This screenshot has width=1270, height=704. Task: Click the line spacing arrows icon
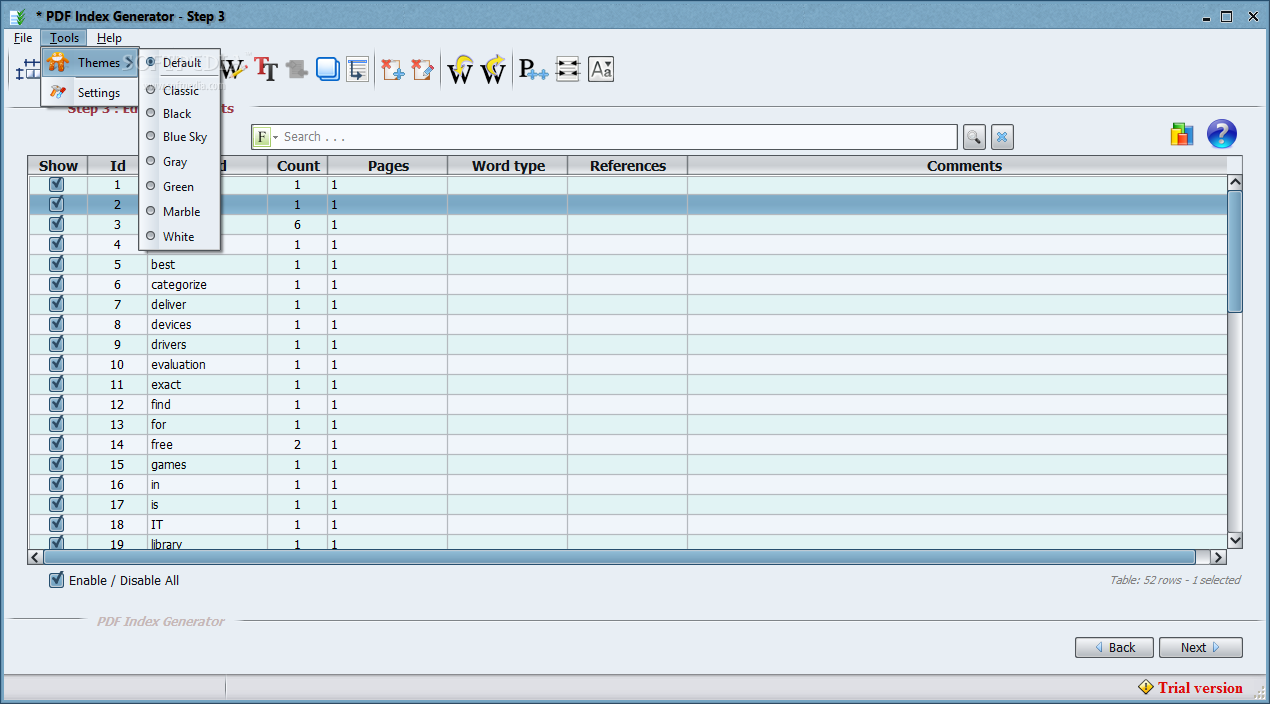tap(568, 69)
